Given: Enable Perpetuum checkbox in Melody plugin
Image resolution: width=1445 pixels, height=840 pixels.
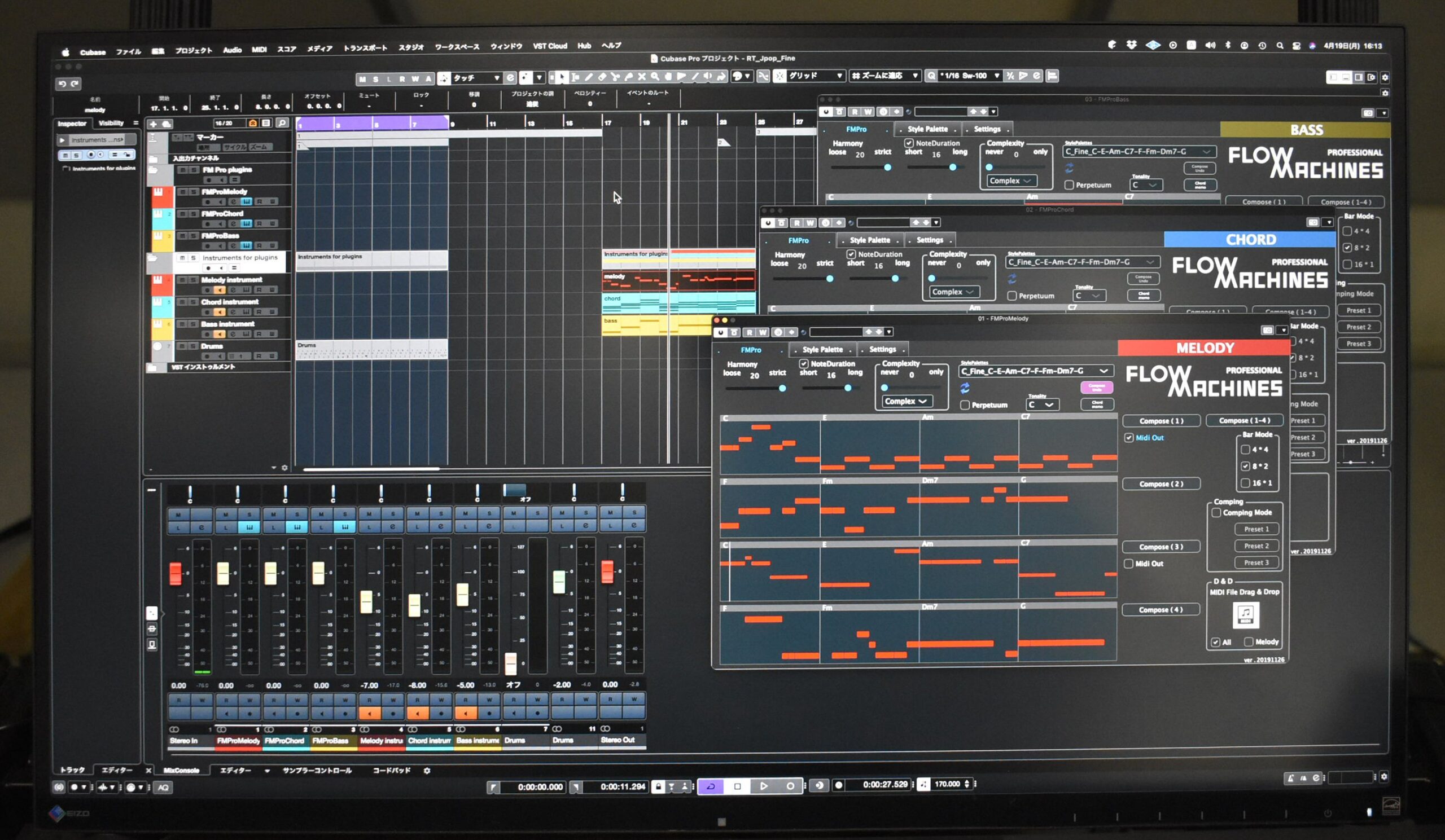Looking at the screenshot, I should (965, 405).
